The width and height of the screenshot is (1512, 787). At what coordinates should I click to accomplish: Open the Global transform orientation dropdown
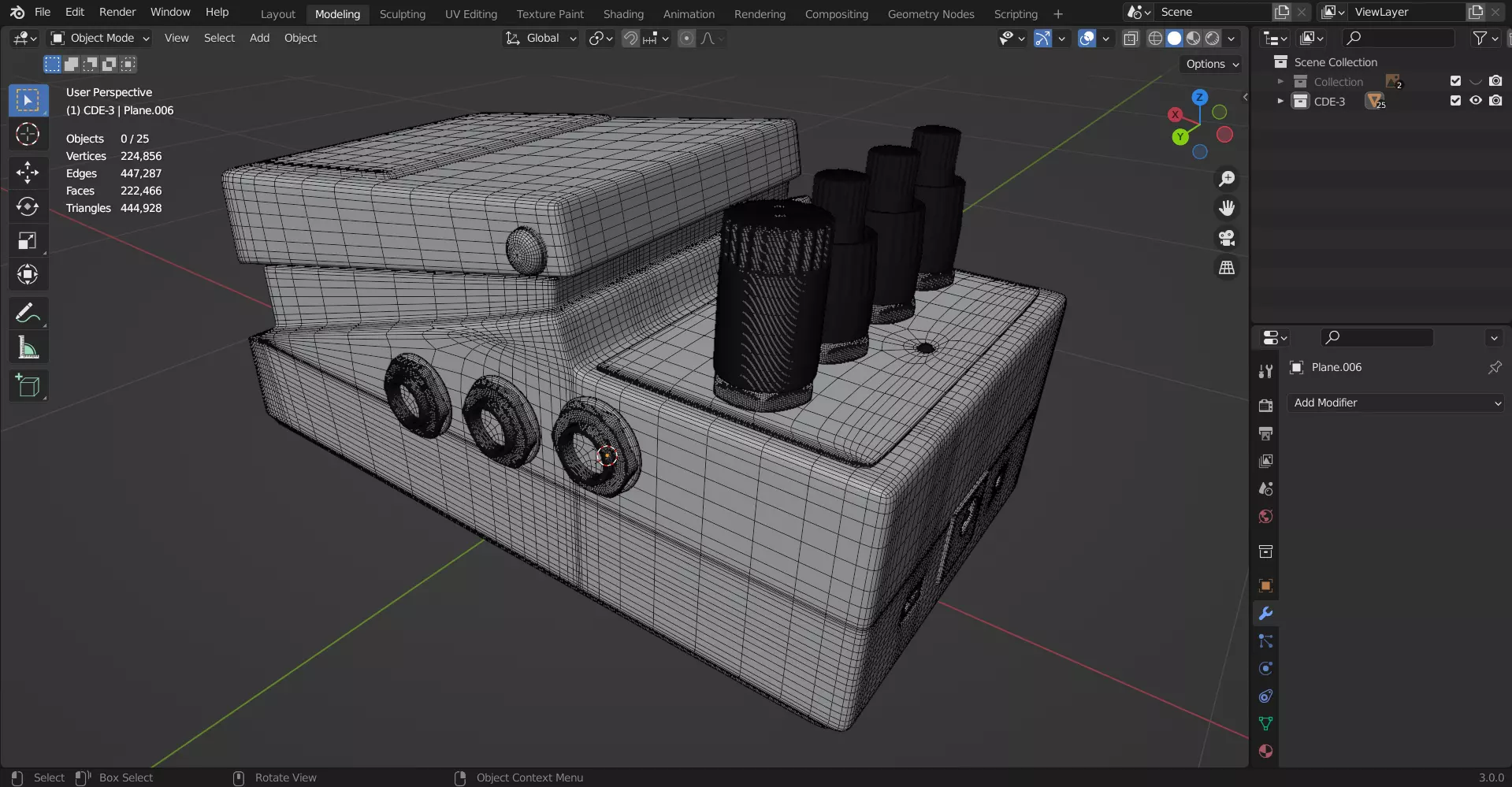tap(541, 38)
